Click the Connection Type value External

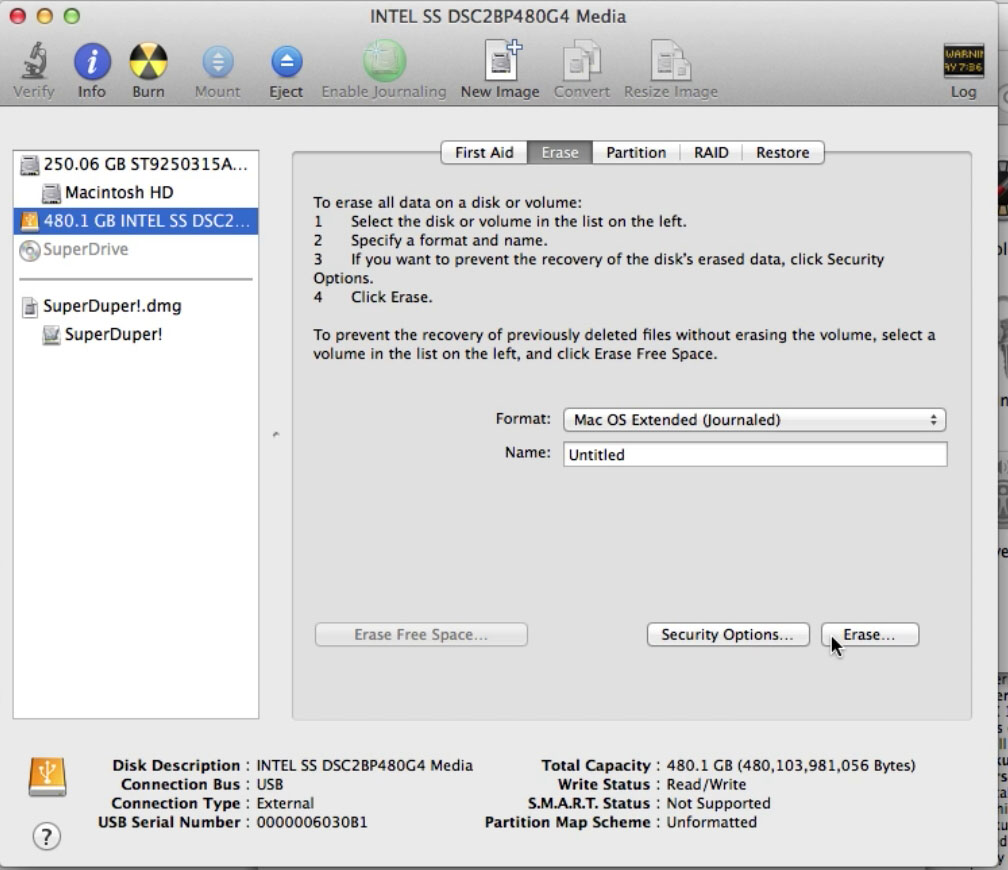285,803
